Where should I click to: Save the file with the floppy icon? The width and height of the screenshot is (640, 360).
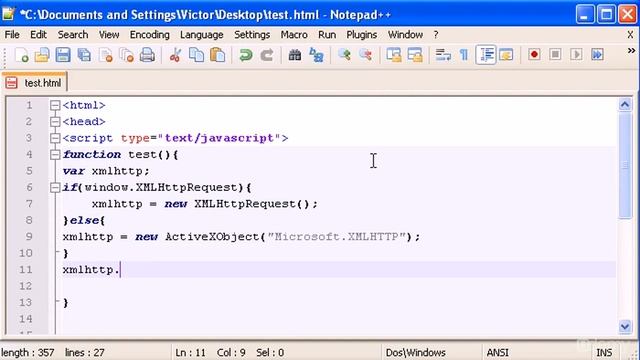pos(63,55)
